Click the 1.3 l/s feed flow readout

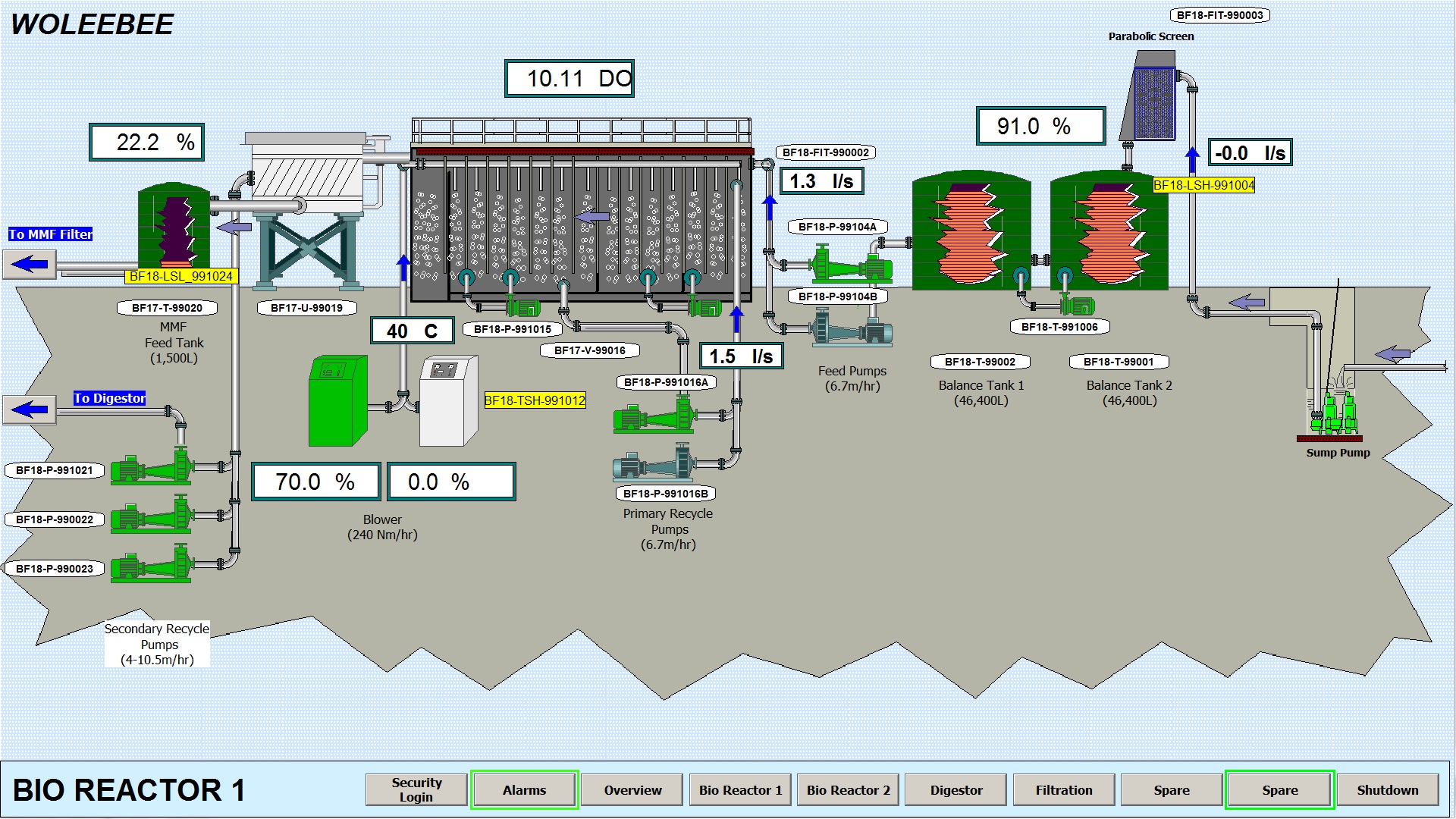[822, 181]
